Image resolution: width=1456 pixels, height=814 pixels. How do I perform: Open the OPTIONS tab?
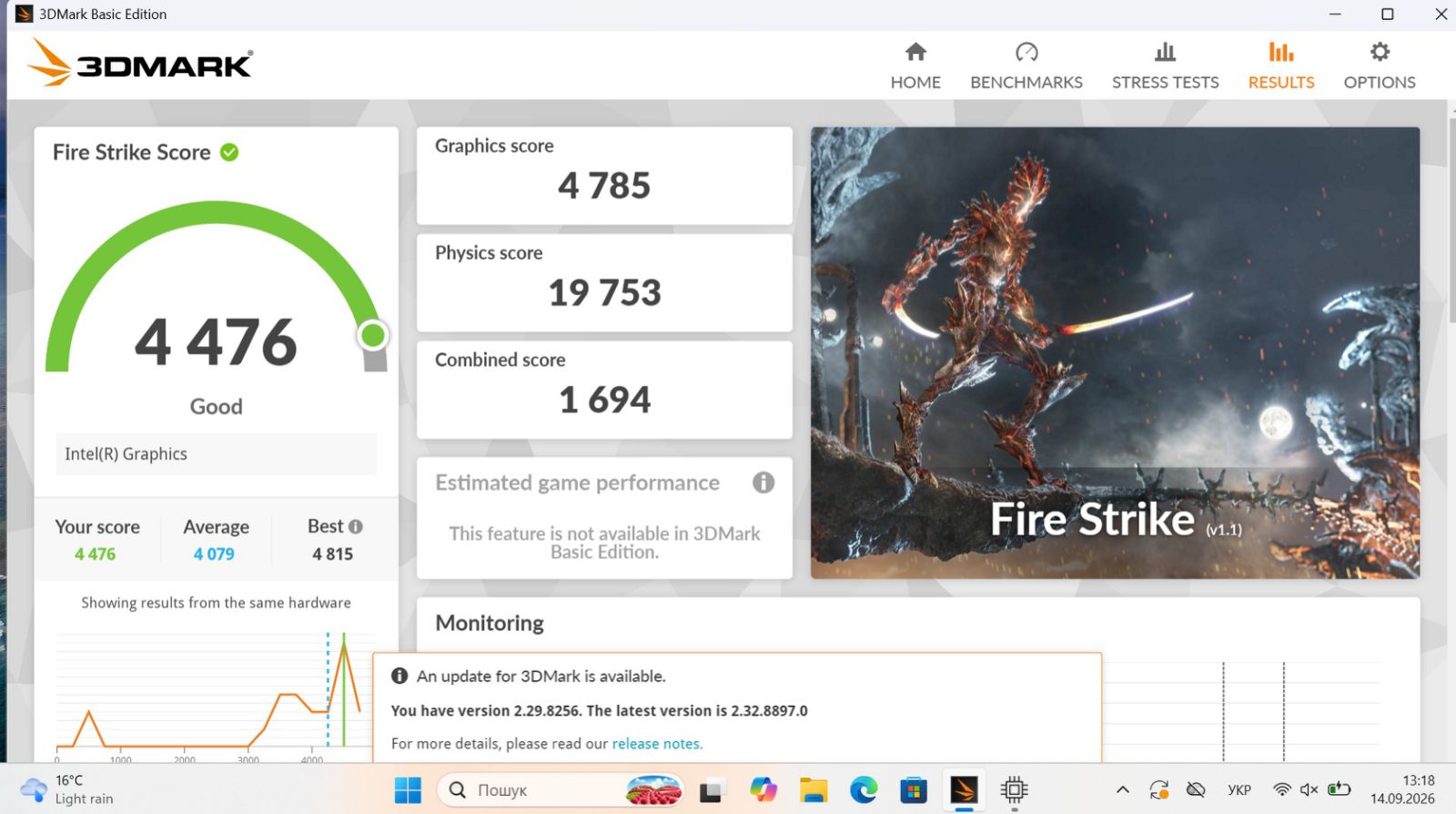point(1380,66)
